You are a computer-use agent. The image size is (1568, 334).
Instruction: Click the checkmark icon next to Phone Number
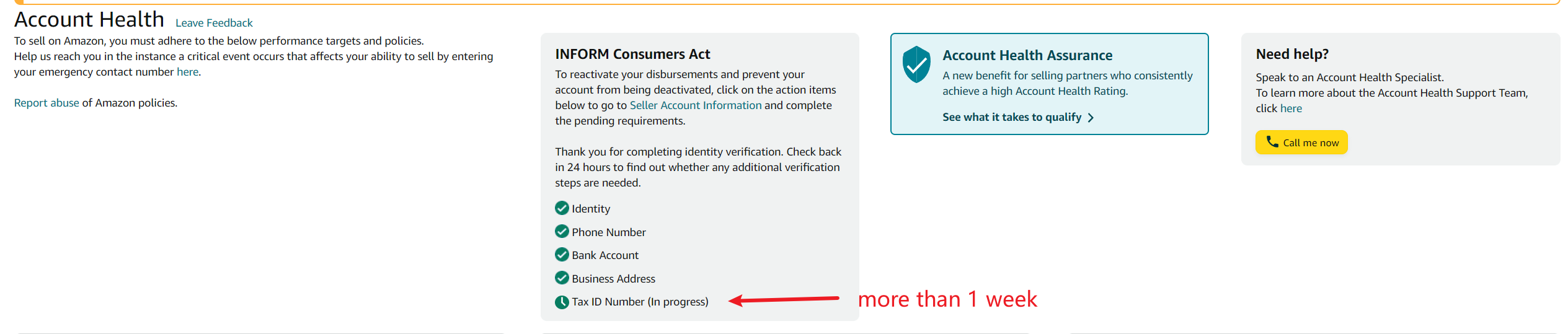pos(562,232)
